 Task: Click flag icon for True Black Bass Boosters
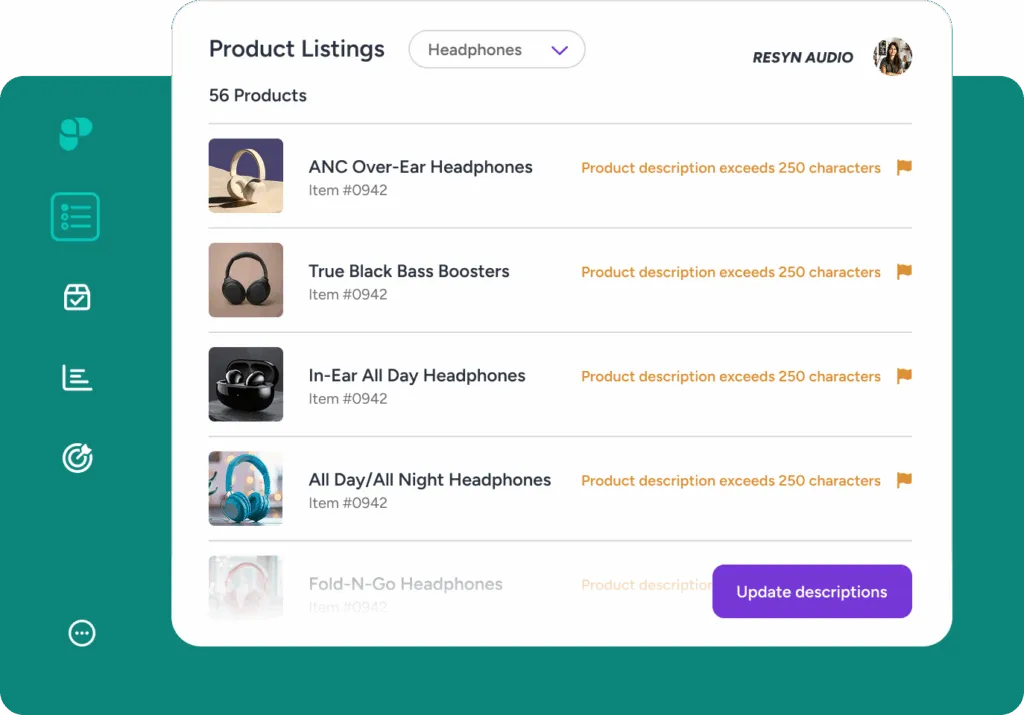[x=904, y=272]
